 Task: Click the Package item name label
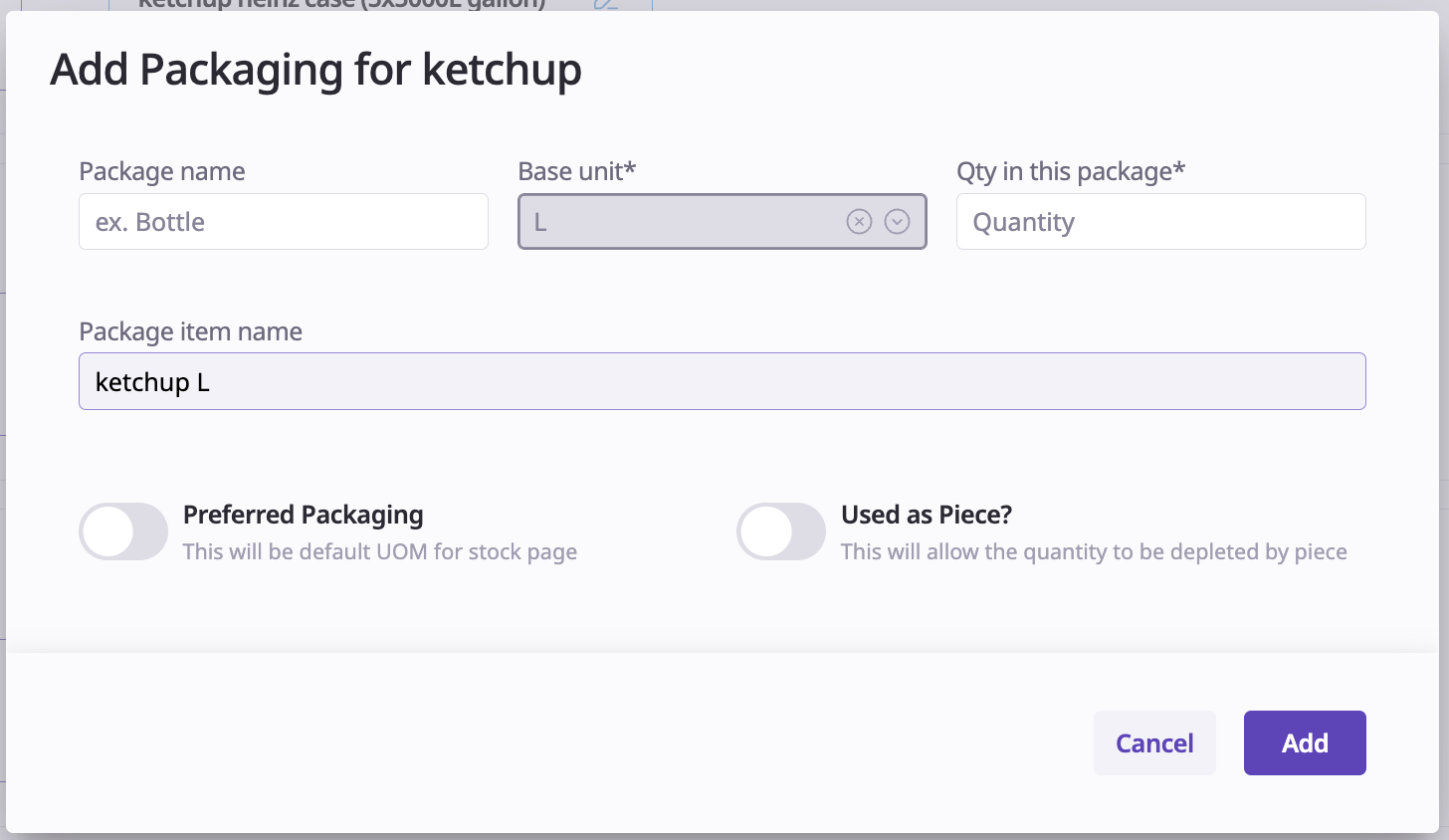(x=191, y=331)
